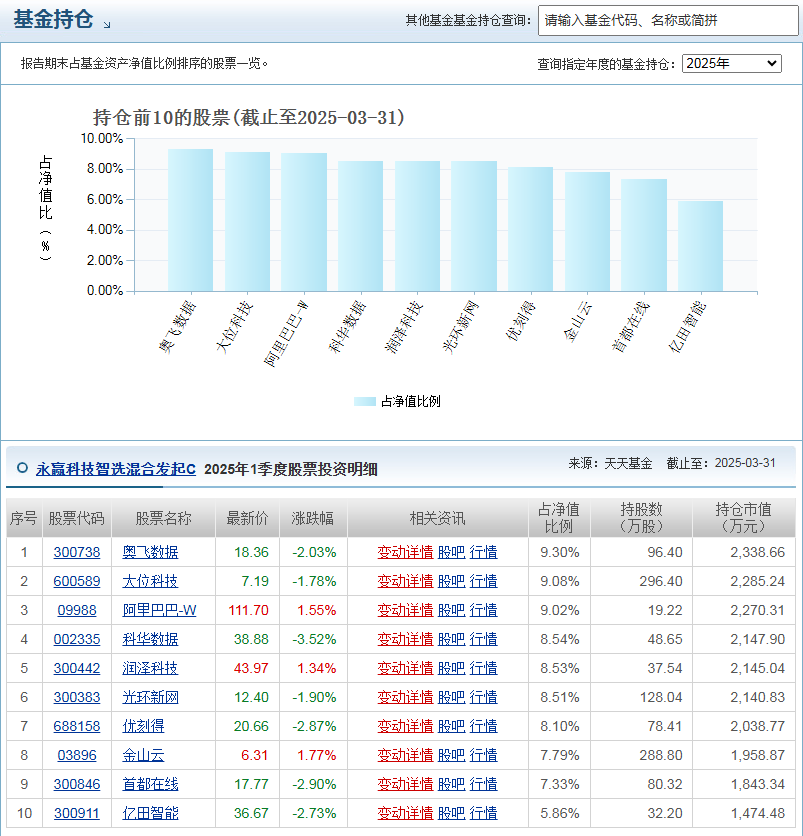
Task: Open stock code 300911 link
Action: pos(77,813)
